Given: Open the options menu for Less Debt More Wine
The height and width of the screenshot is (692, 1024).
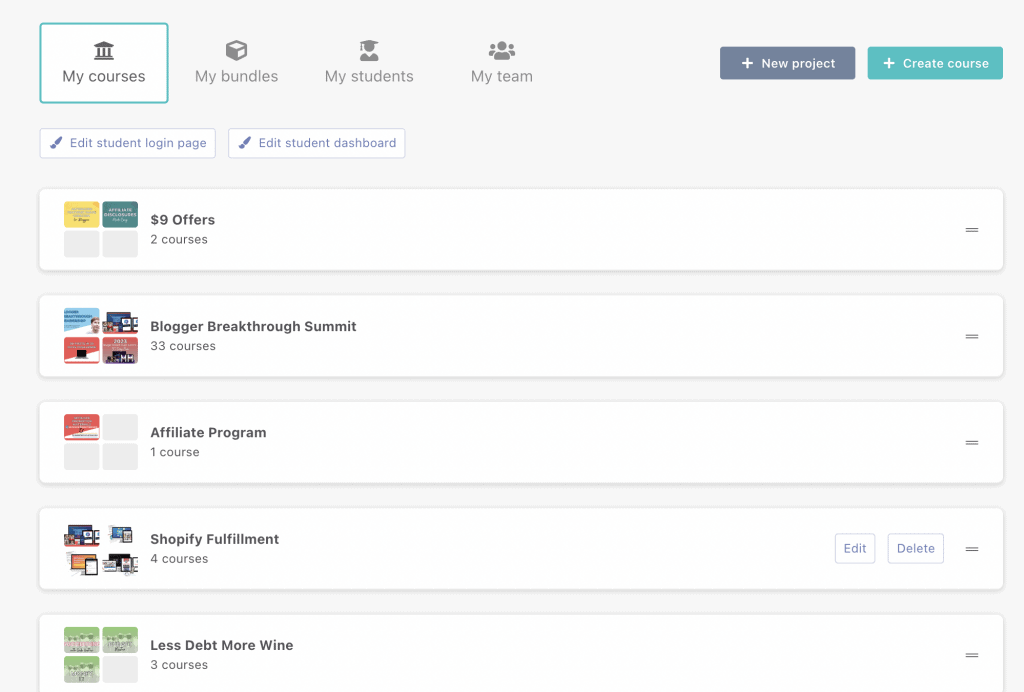Looking at the screenshot, I should pyautogui.click(x=971, y=655).
